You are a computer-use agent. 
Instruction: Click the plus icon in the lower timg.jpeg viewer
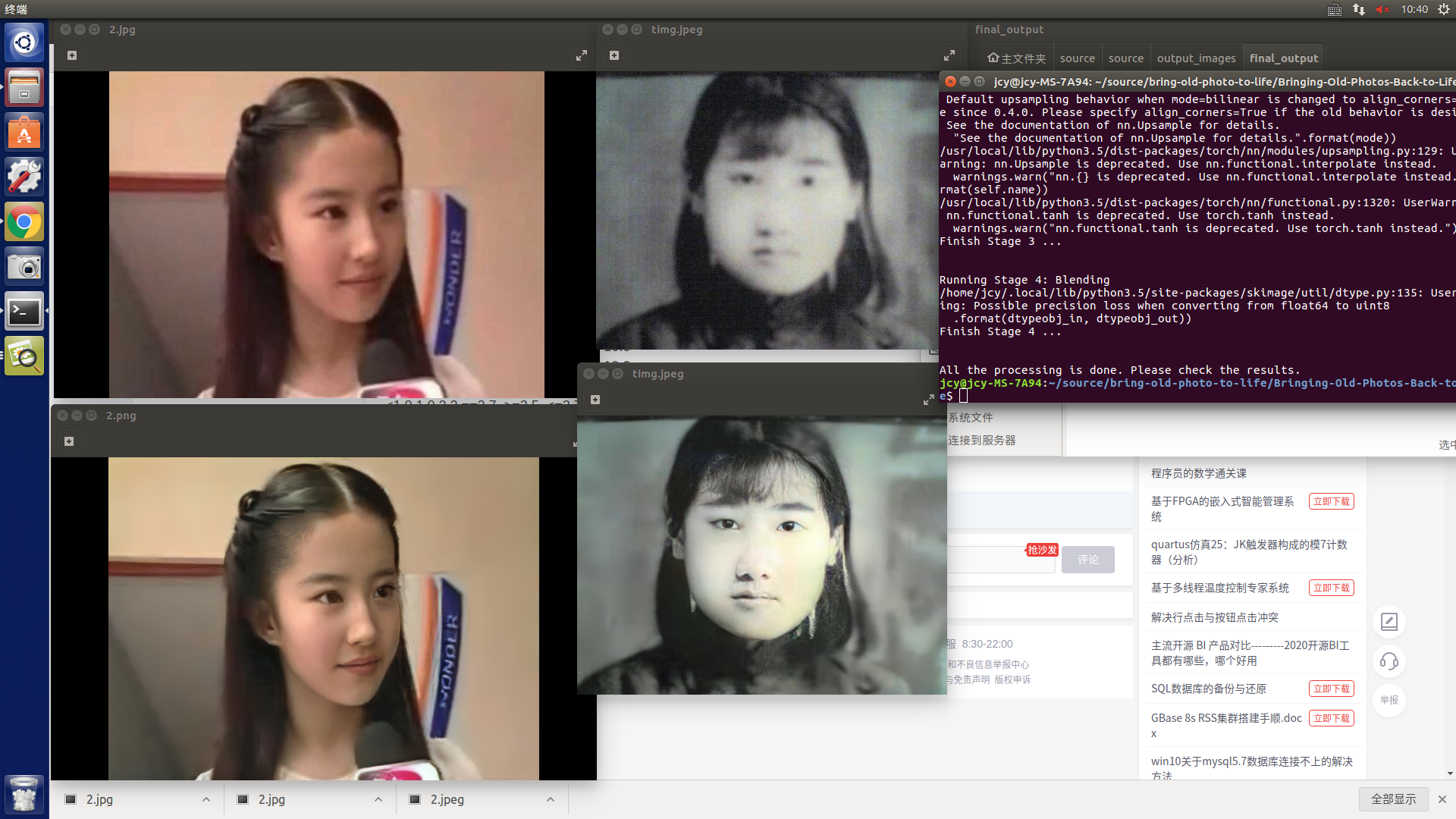595,400
